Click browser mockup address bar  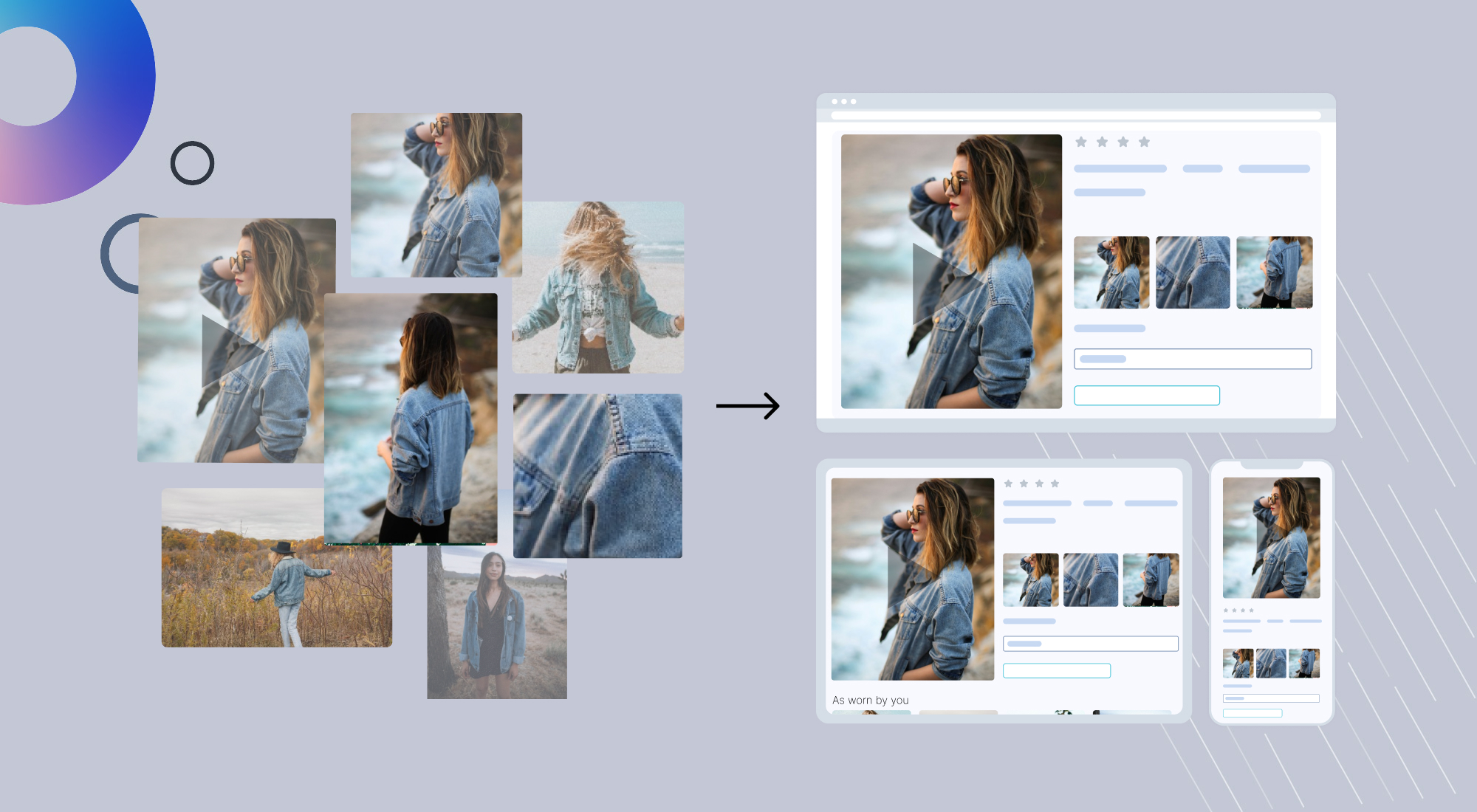coord(1075,115)
